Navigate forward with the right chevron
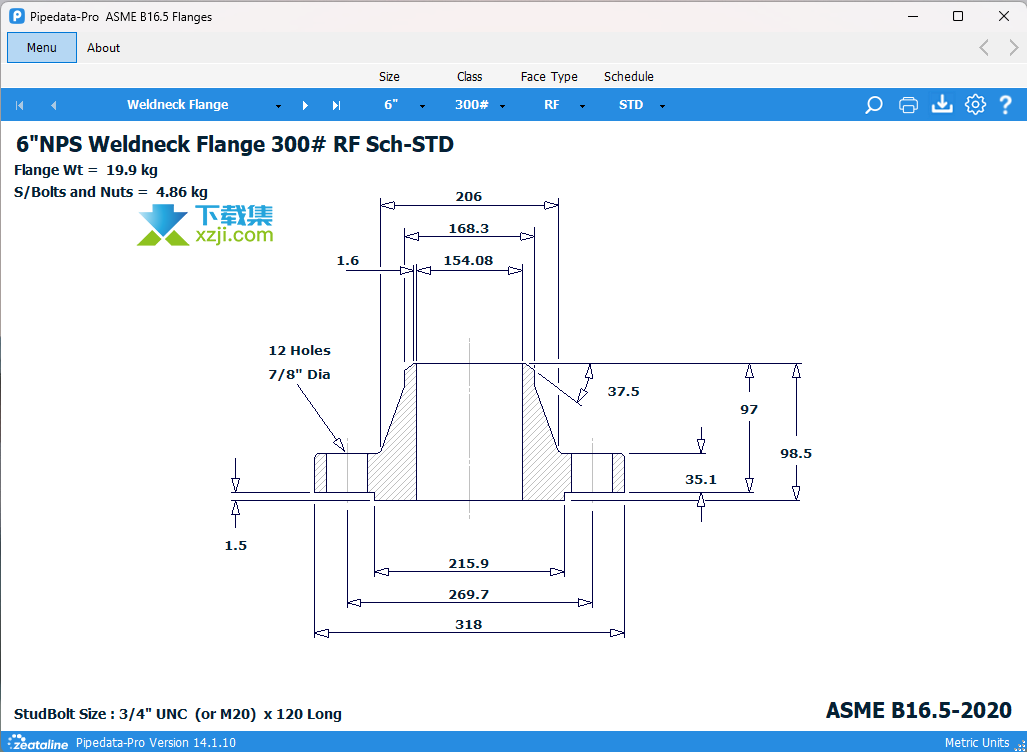 (x=1014, y=48)
